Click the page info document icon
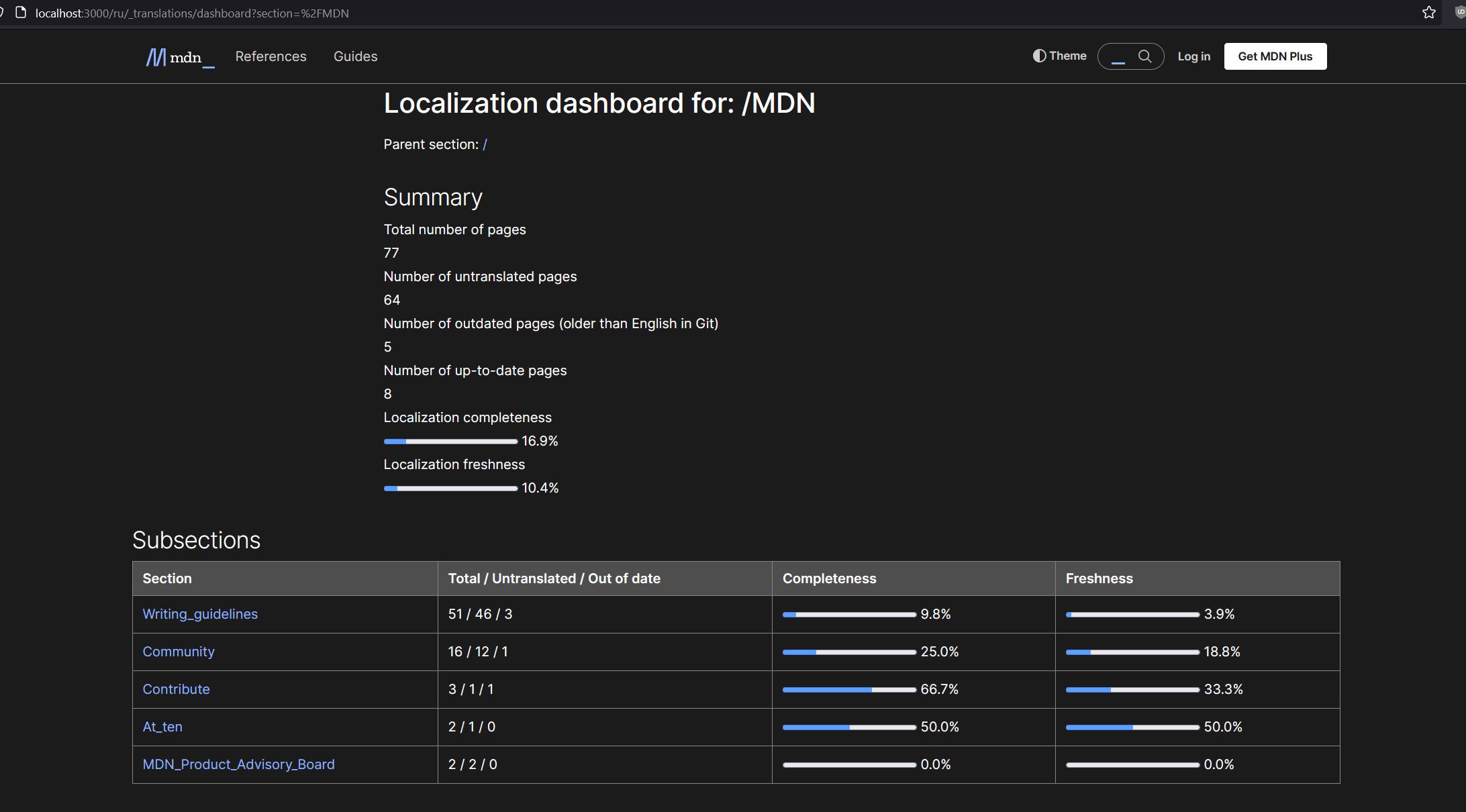 coord(21,13)
